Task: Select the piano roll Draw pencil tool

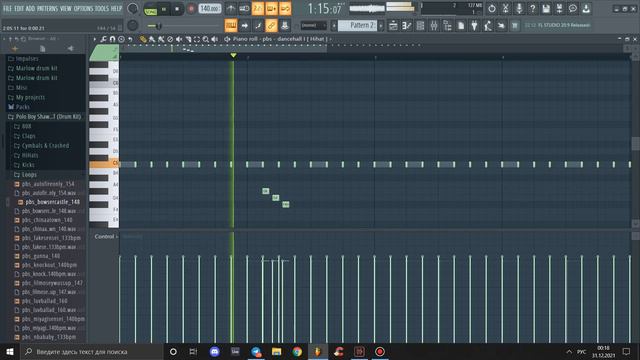Action: (143, 39)
